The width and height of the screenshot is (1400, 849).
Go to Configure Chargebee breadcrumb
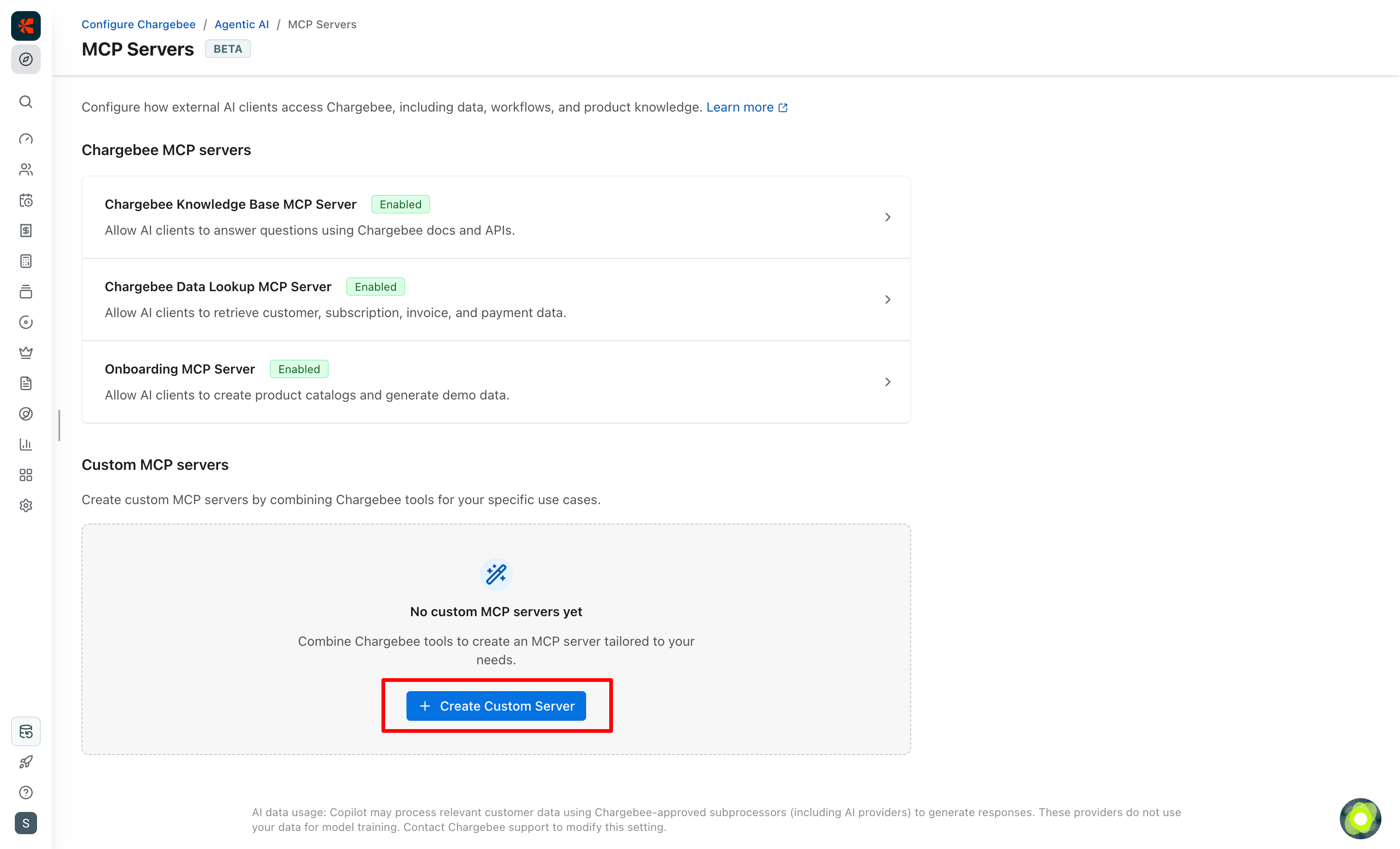click(x=138, y=25)
